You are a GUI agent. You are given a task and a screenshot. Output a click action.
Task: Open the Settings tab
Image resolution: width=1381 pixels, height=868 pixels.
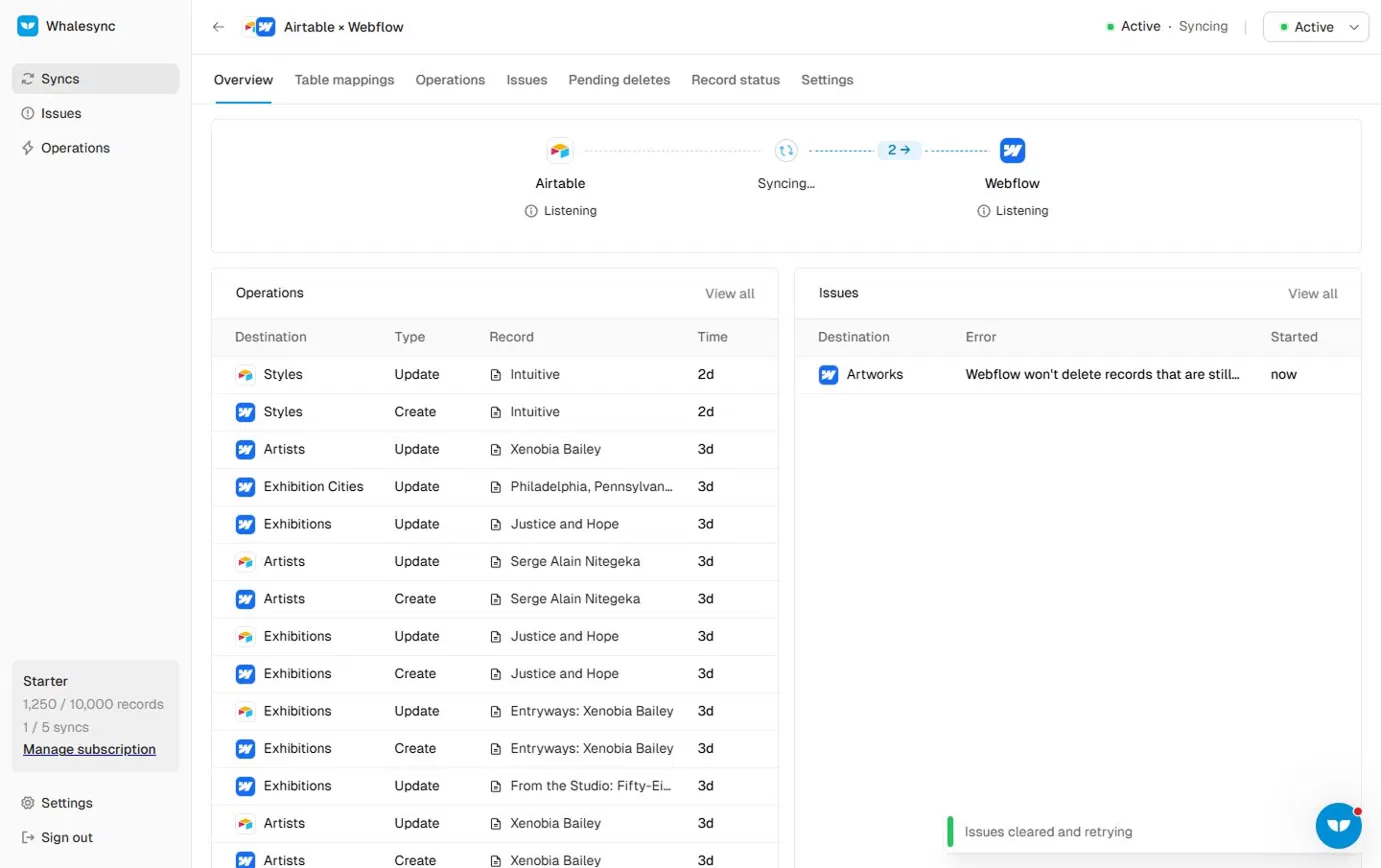click(x=827, y=80)
